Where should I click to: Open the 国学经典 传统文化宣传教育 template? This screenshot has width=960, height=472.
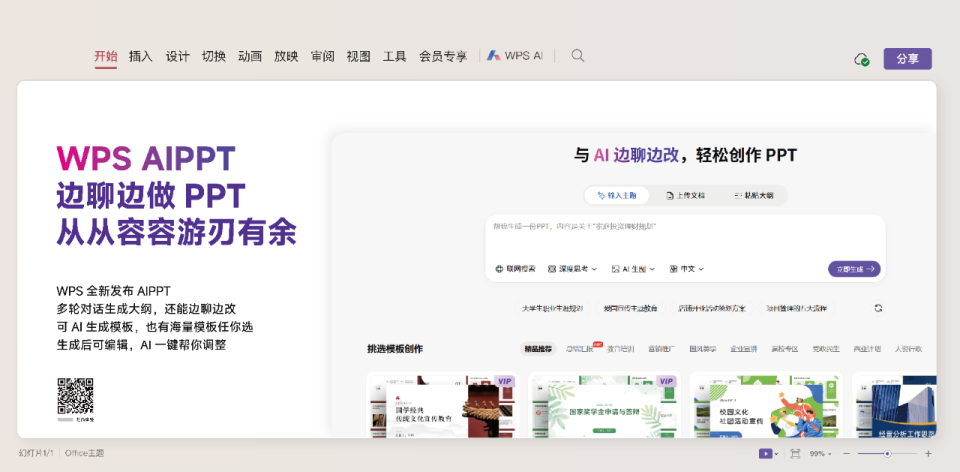[x=442, y=405]
